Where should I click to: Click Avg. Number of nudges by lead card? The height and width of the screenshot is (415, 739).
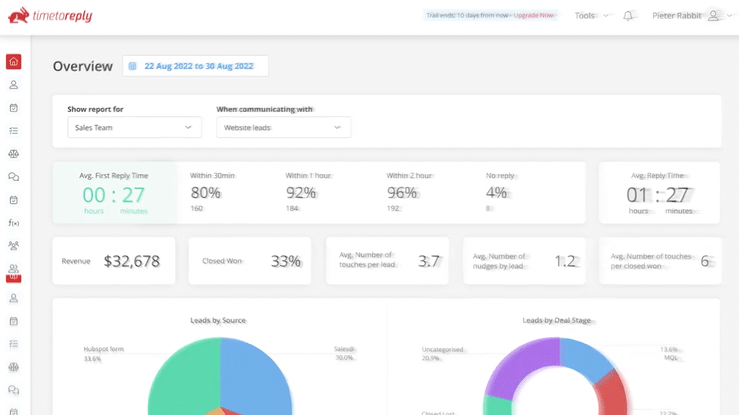coord(524,260)
